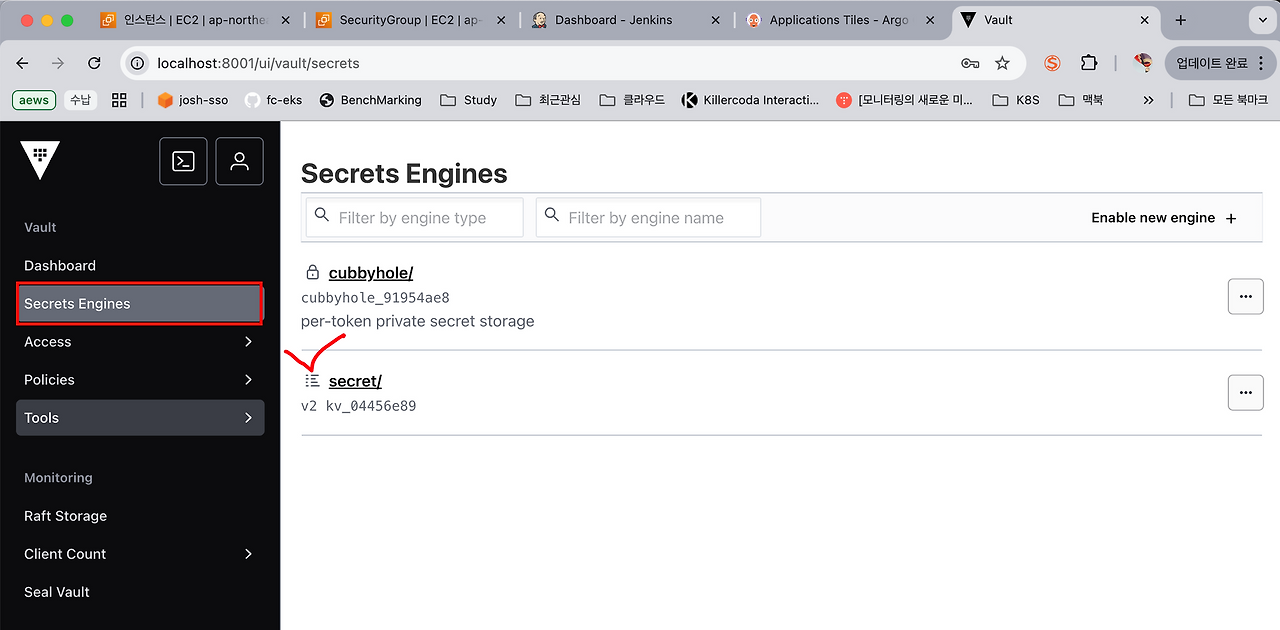Go forward with the browser forward arrow
Screen dimensions: 1280x630
coord(58,63)
